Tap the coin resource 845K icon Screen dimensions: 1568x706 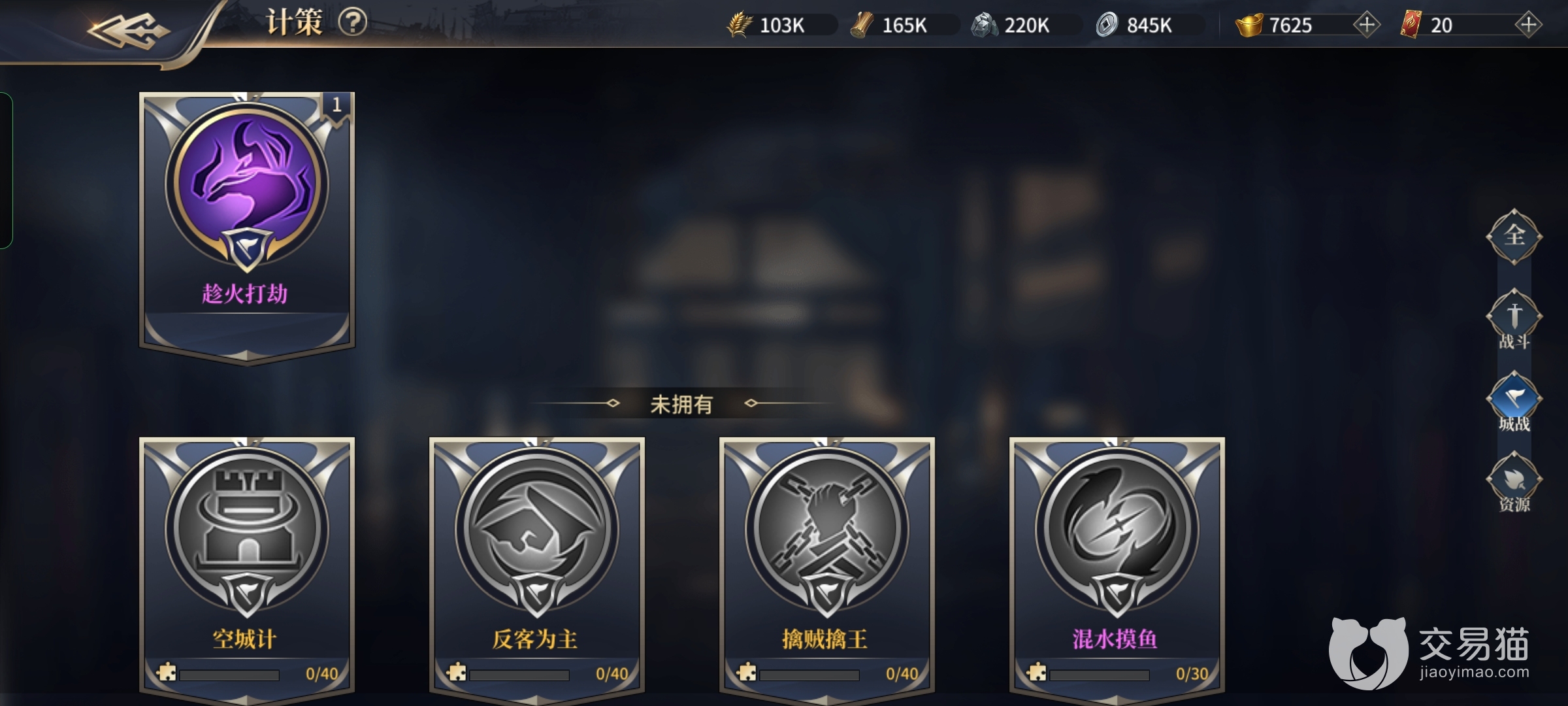pyautogui.click(x=1107, y=25)
